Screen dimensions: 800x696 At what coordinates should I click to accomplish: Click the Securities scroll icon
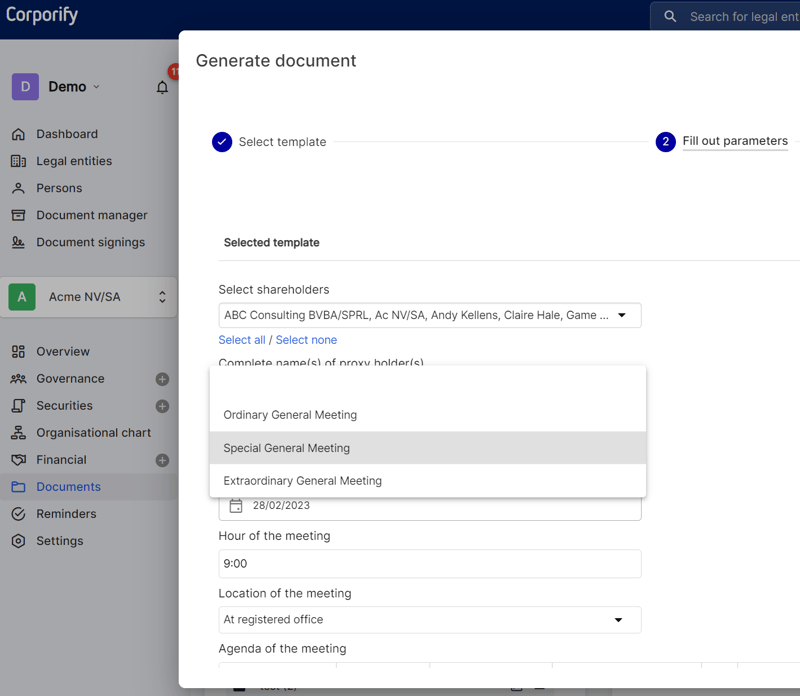[18, 406]
